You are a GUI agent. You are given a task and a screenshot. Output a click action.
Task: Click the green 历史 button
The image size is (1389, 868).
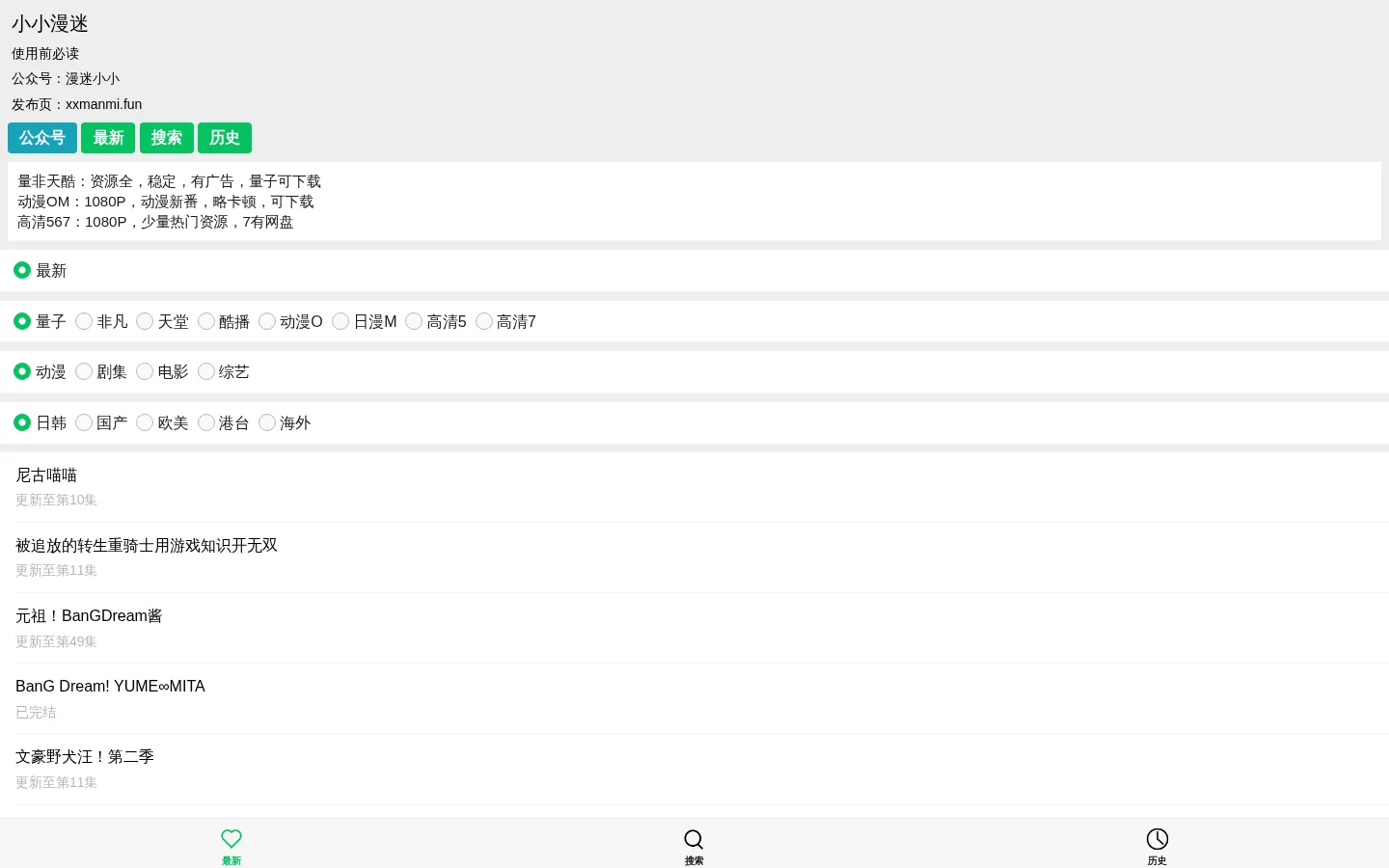point(225,138)
